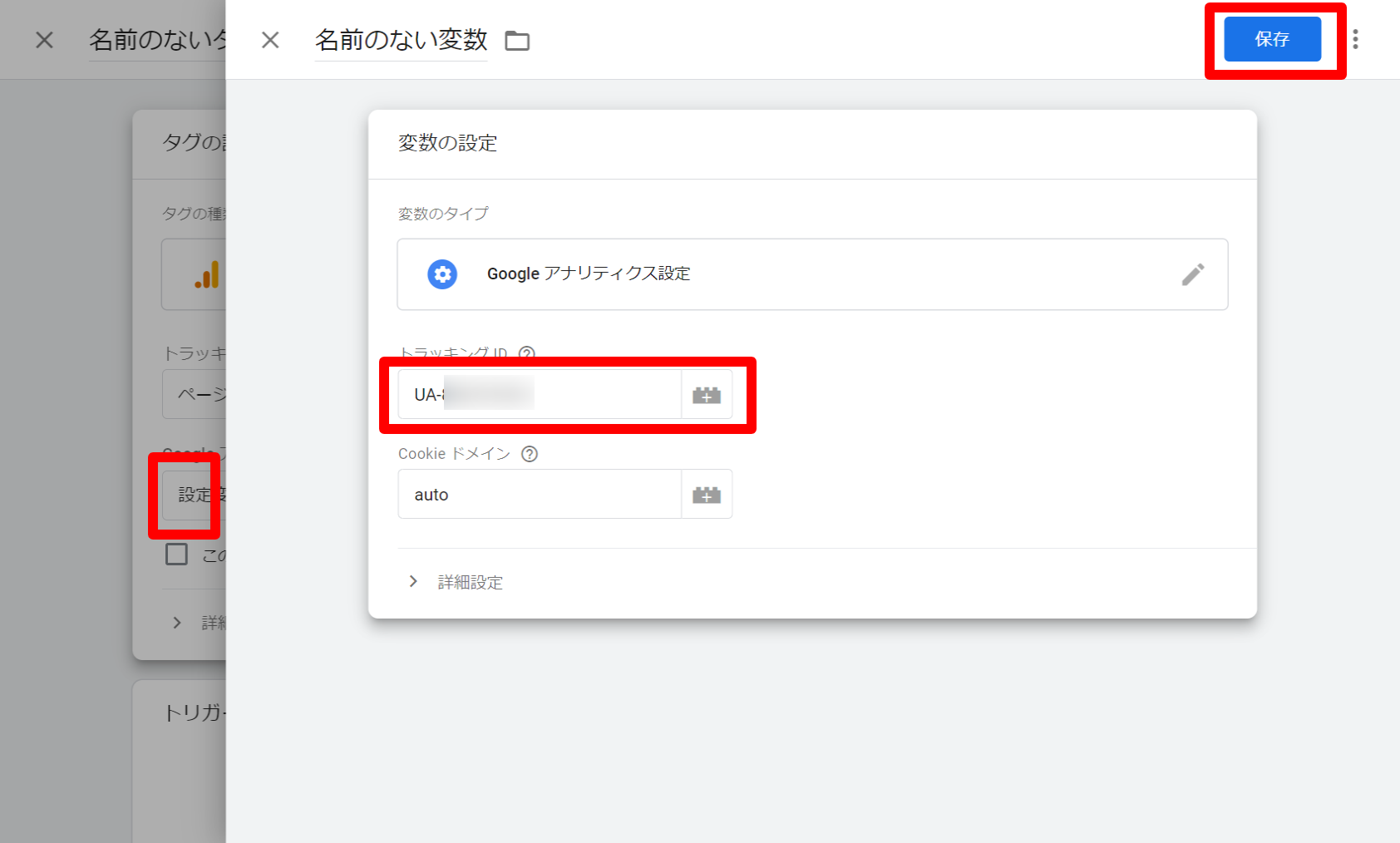This screenshot has height=843, width=1400.
Task: Select the Google アナリティクス設定 variable type row
Action: [x=812, y=274]
